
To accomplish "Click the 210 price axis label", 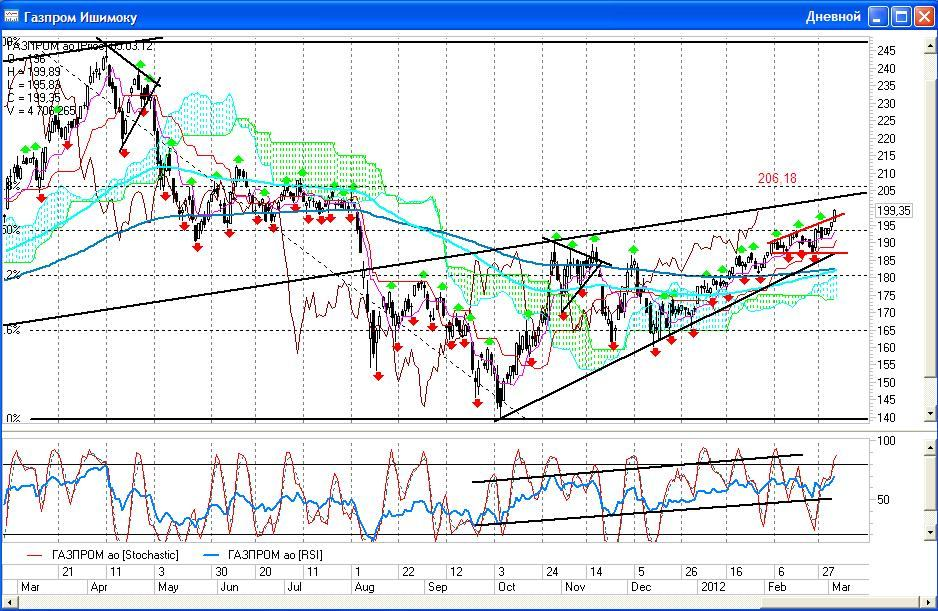I will tap(887, 174).
